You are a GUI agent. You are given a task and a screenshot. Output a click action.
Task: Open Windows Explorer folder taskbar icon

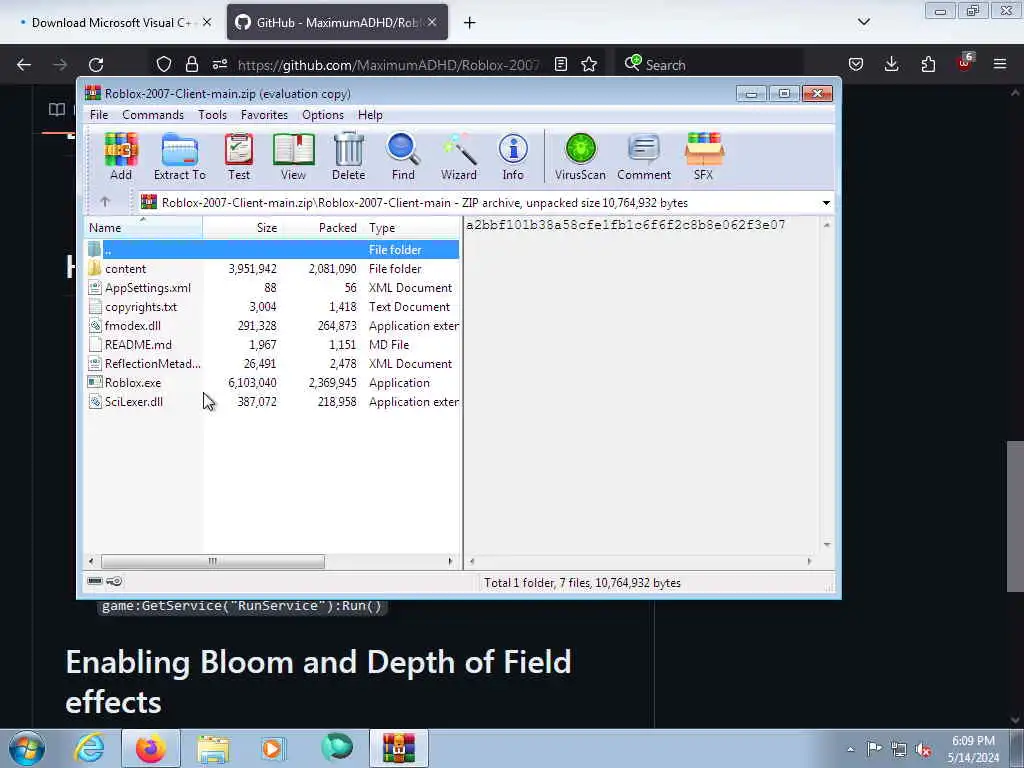click(x=213, y=748)
